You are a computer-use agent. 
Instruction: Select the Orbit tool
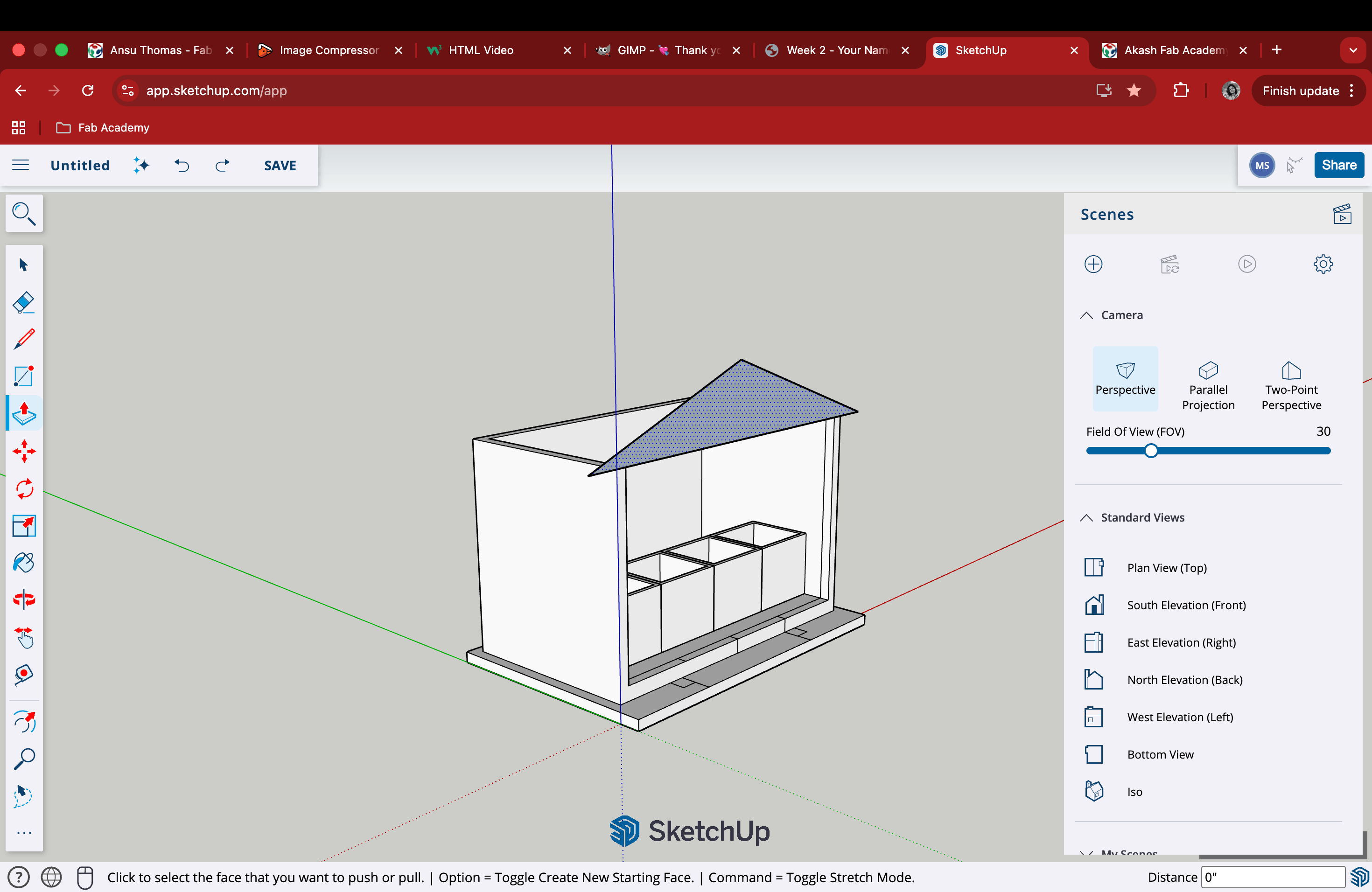(24, 600)
